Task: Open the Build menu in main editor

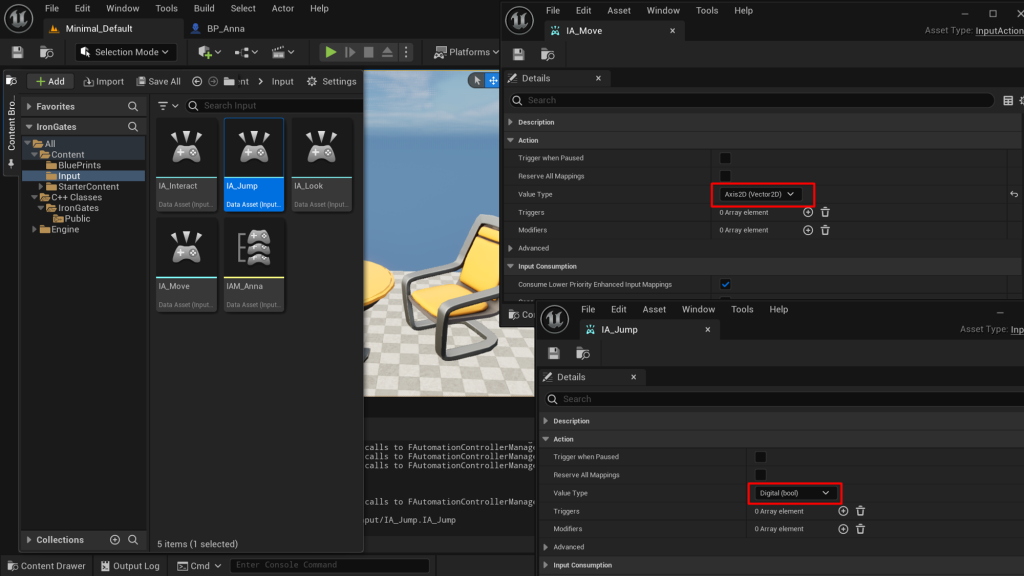Action: (x=204, y=8)
